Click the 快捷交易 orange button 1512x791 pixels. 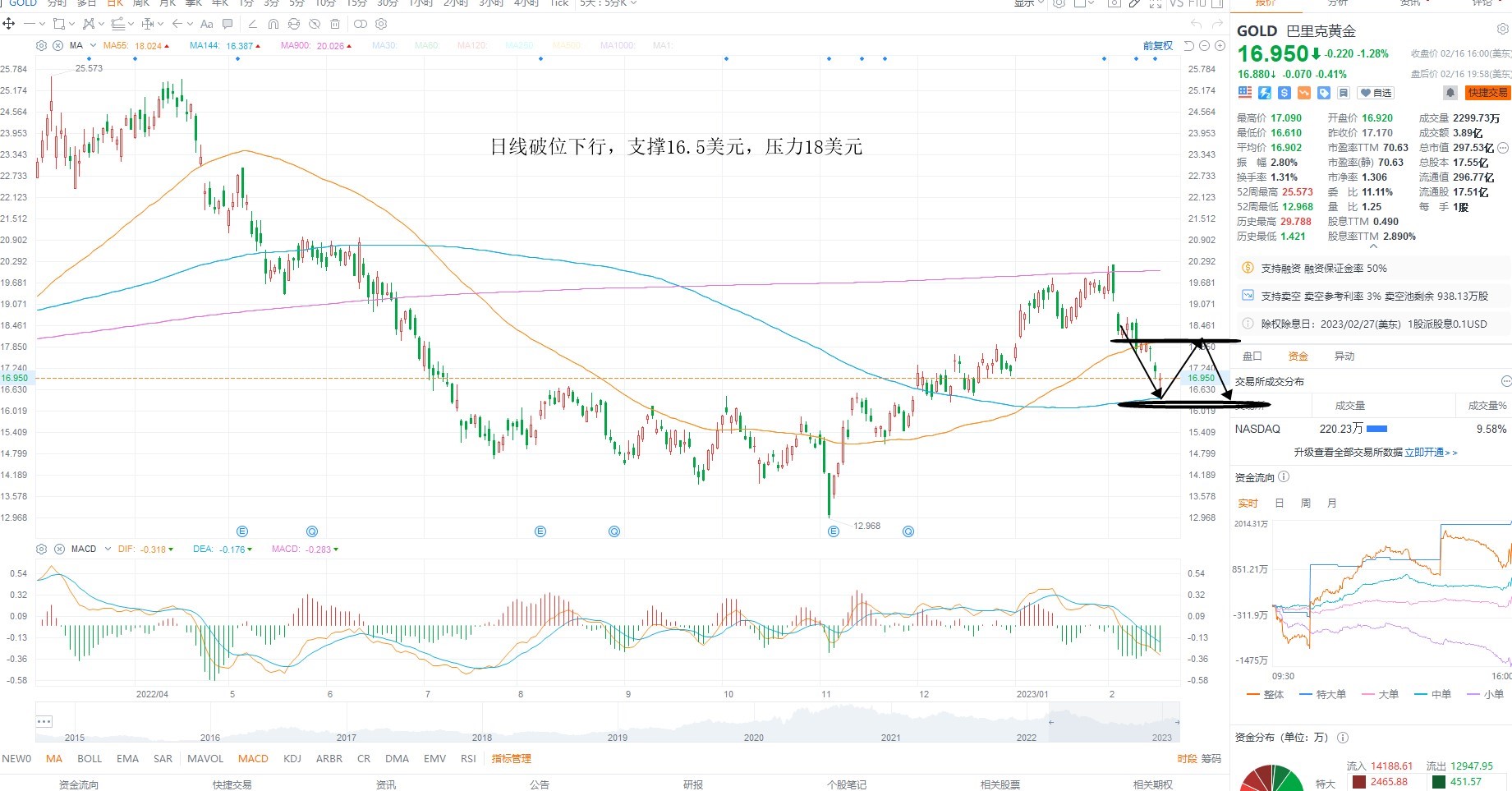point(1487,93)
